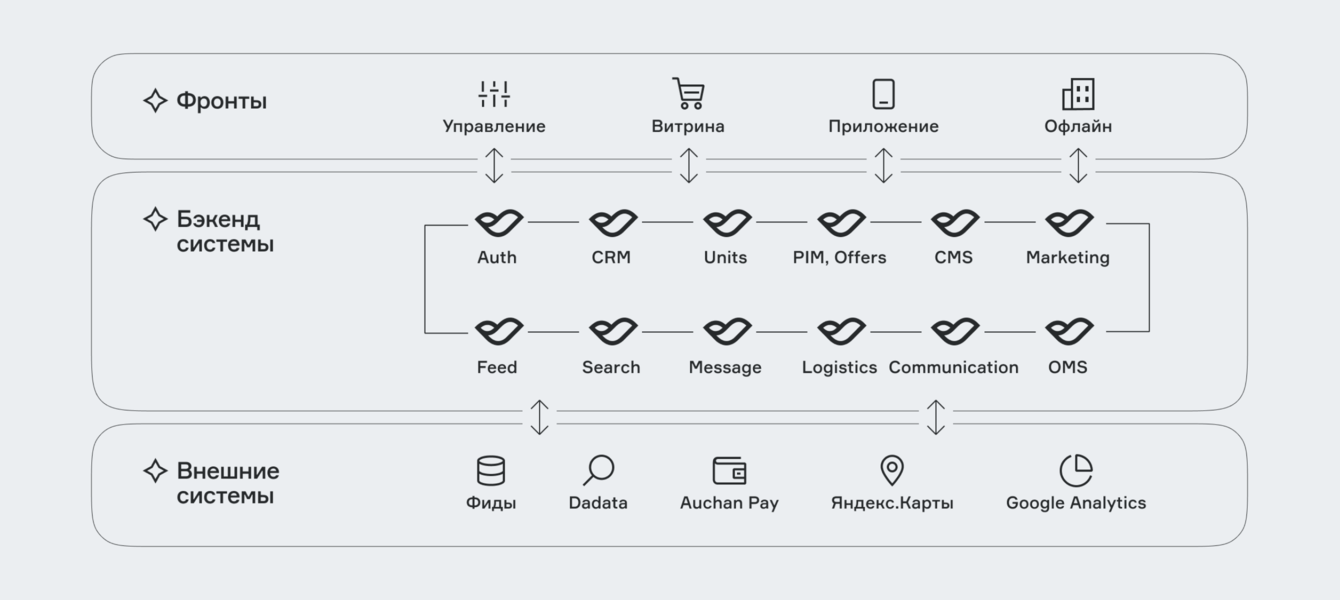The image size is (1340, 600).
Task: Click the Auchan Pay wallet icon
Action: click(x=729, y=470)
